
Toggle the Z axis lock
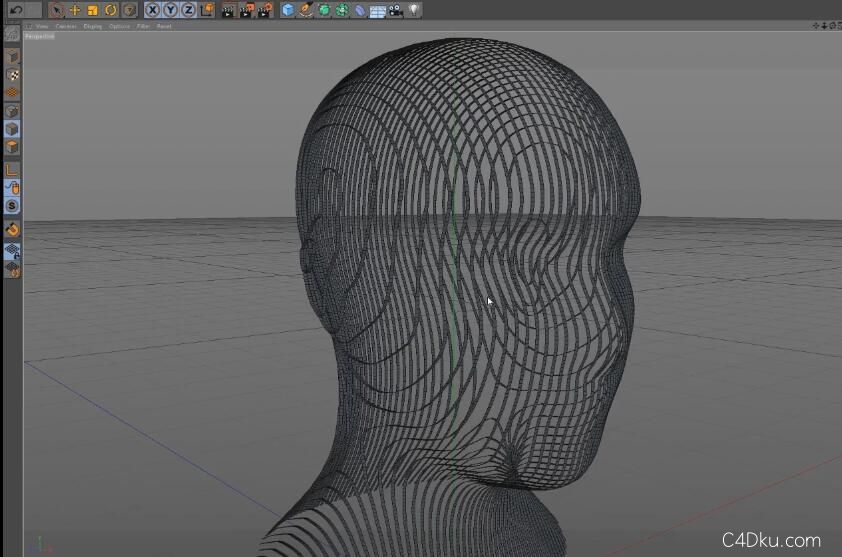pos(188,10)
